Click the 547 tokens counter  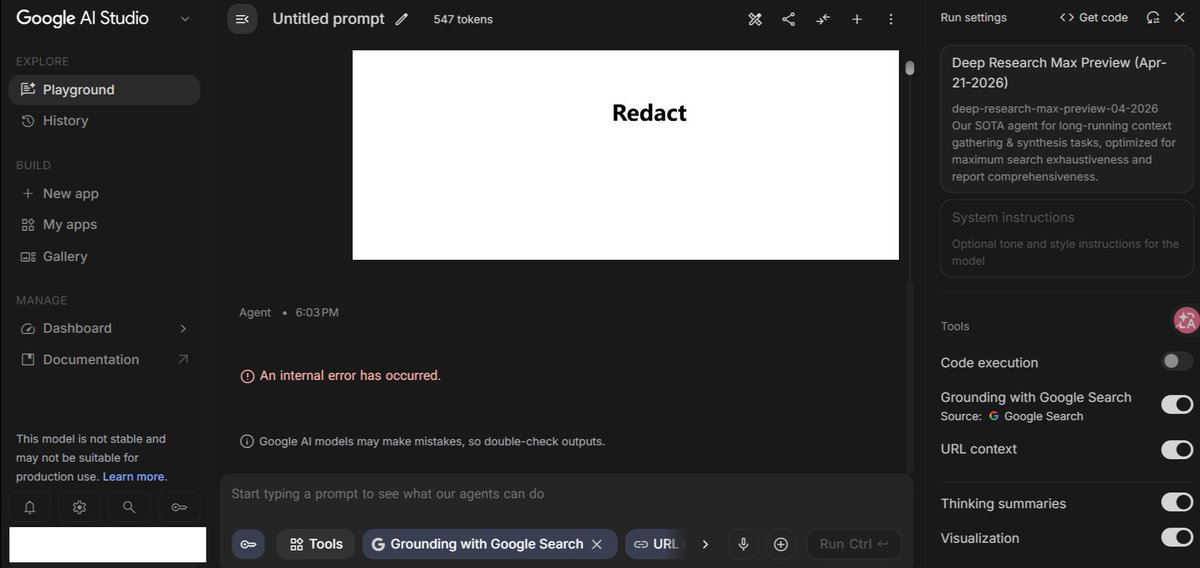pos(463,19)
